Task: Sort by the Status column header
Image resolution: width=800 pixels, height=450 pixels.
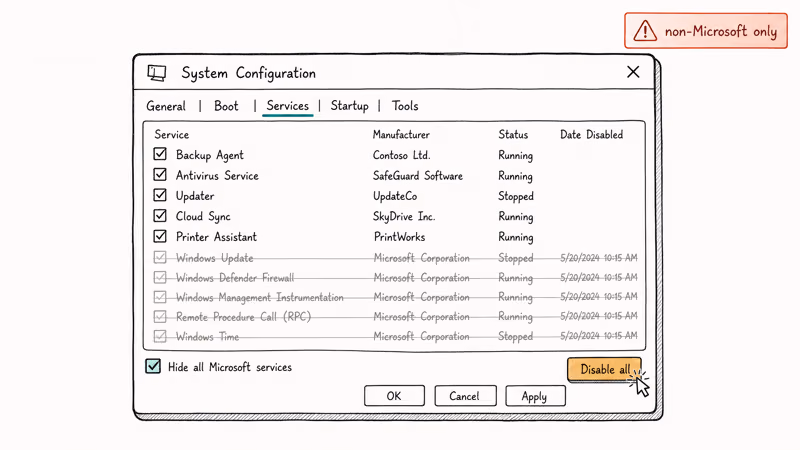Action: point(513,135)
